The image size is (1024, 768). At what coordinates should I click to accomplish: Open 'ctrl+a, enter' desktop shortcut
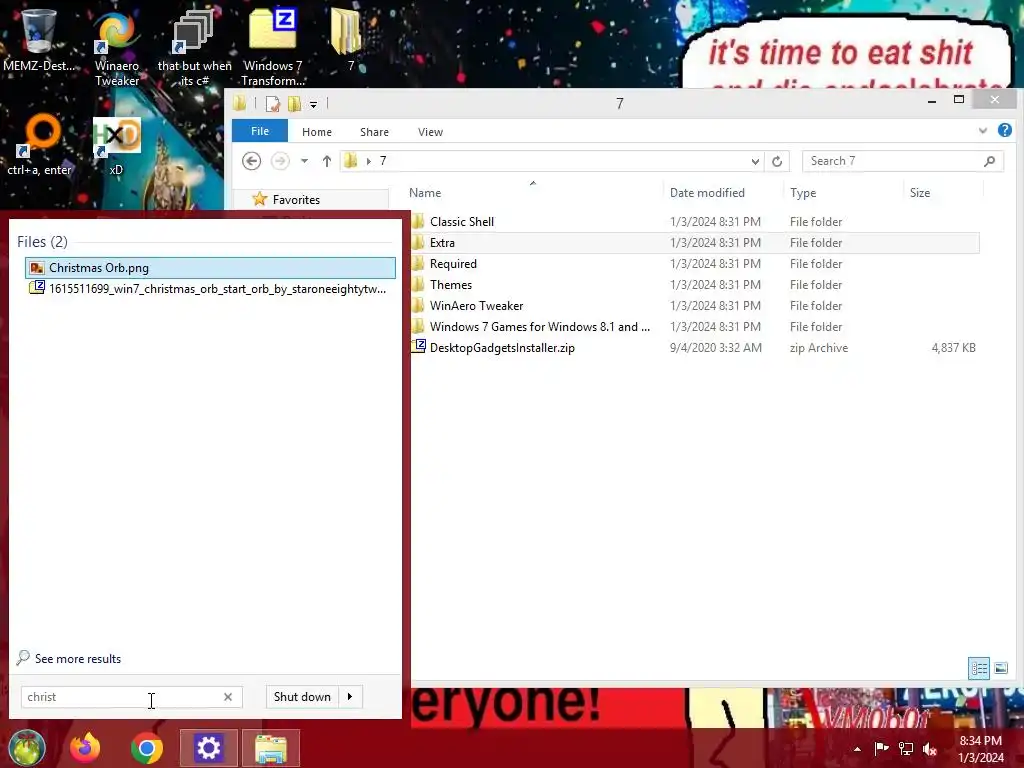click(39, 145)
